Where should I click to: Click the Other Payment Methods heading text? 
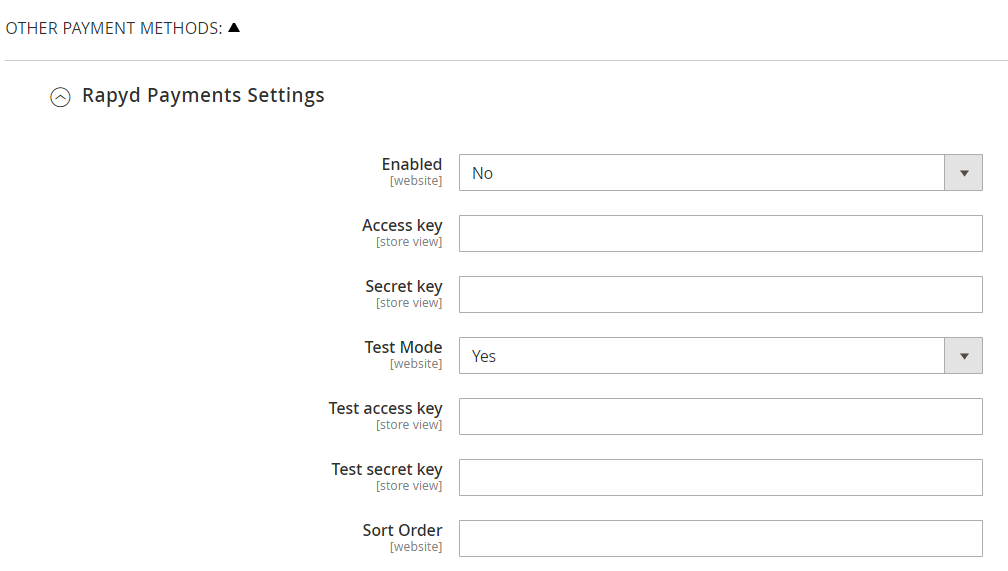113,28
